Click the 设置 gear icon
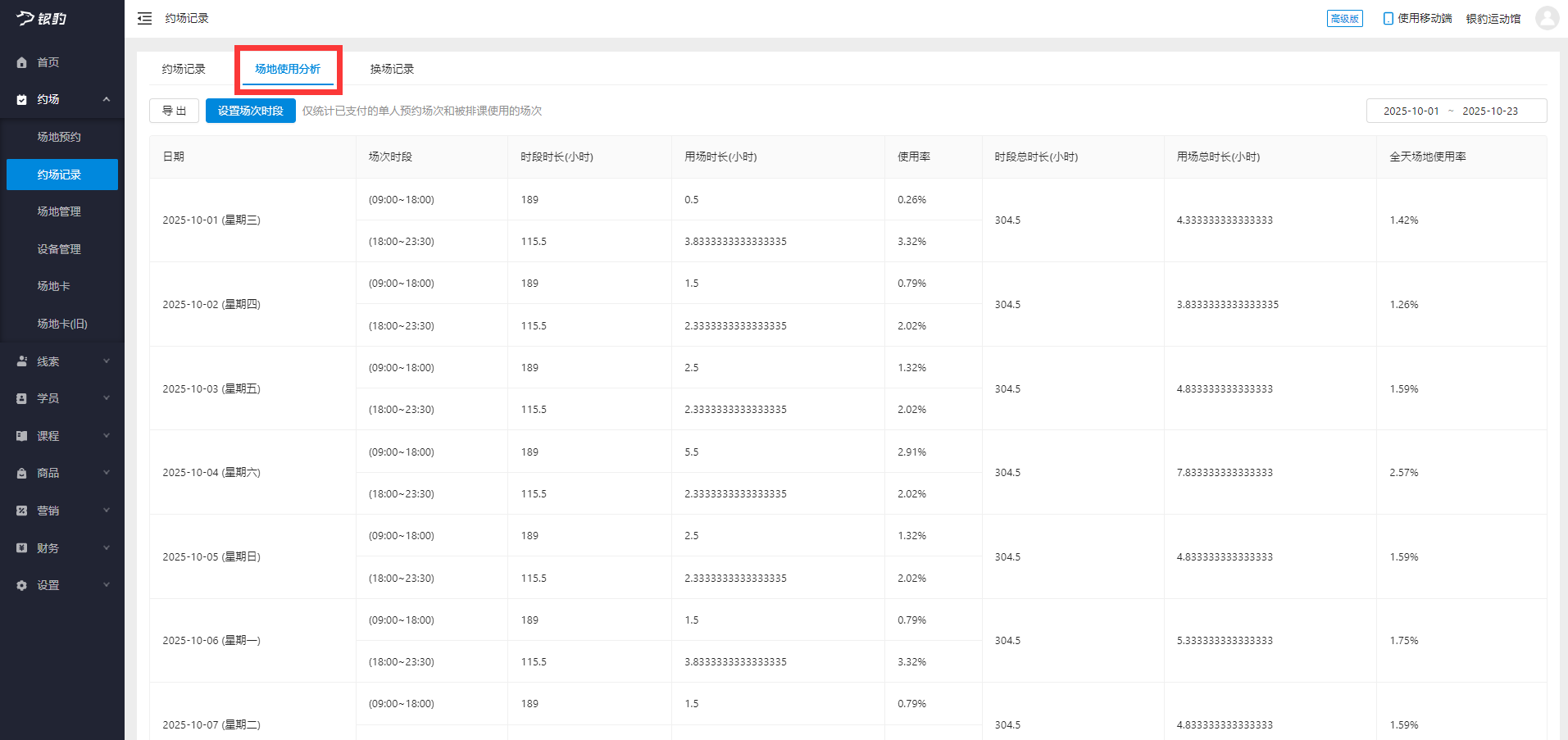 click(x=22, y=585)
